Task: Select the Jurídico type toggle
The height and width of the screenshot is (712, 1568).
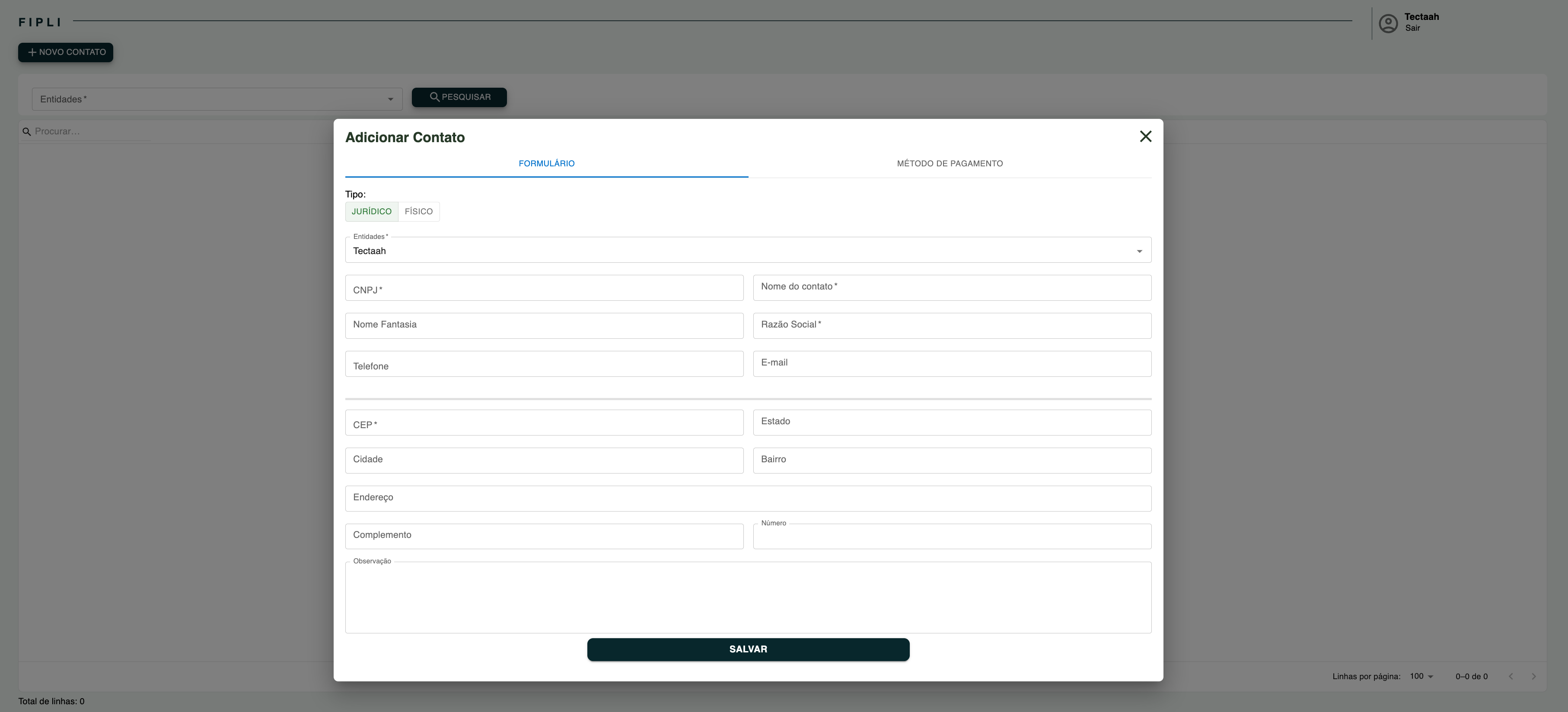Action: tap(371, 212)
